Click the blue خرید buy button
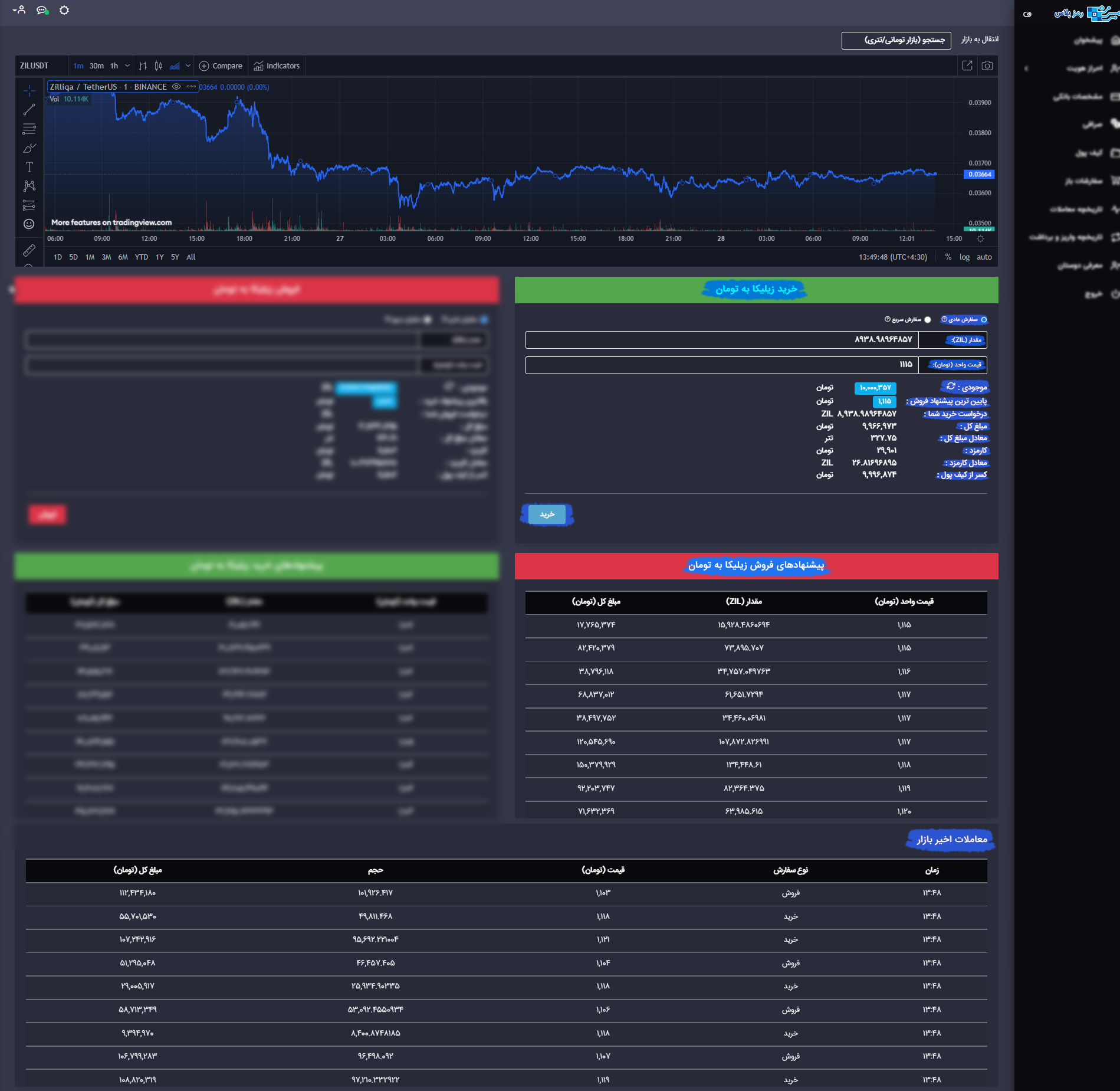The image size is (1120, 1091). click(547, 515)
